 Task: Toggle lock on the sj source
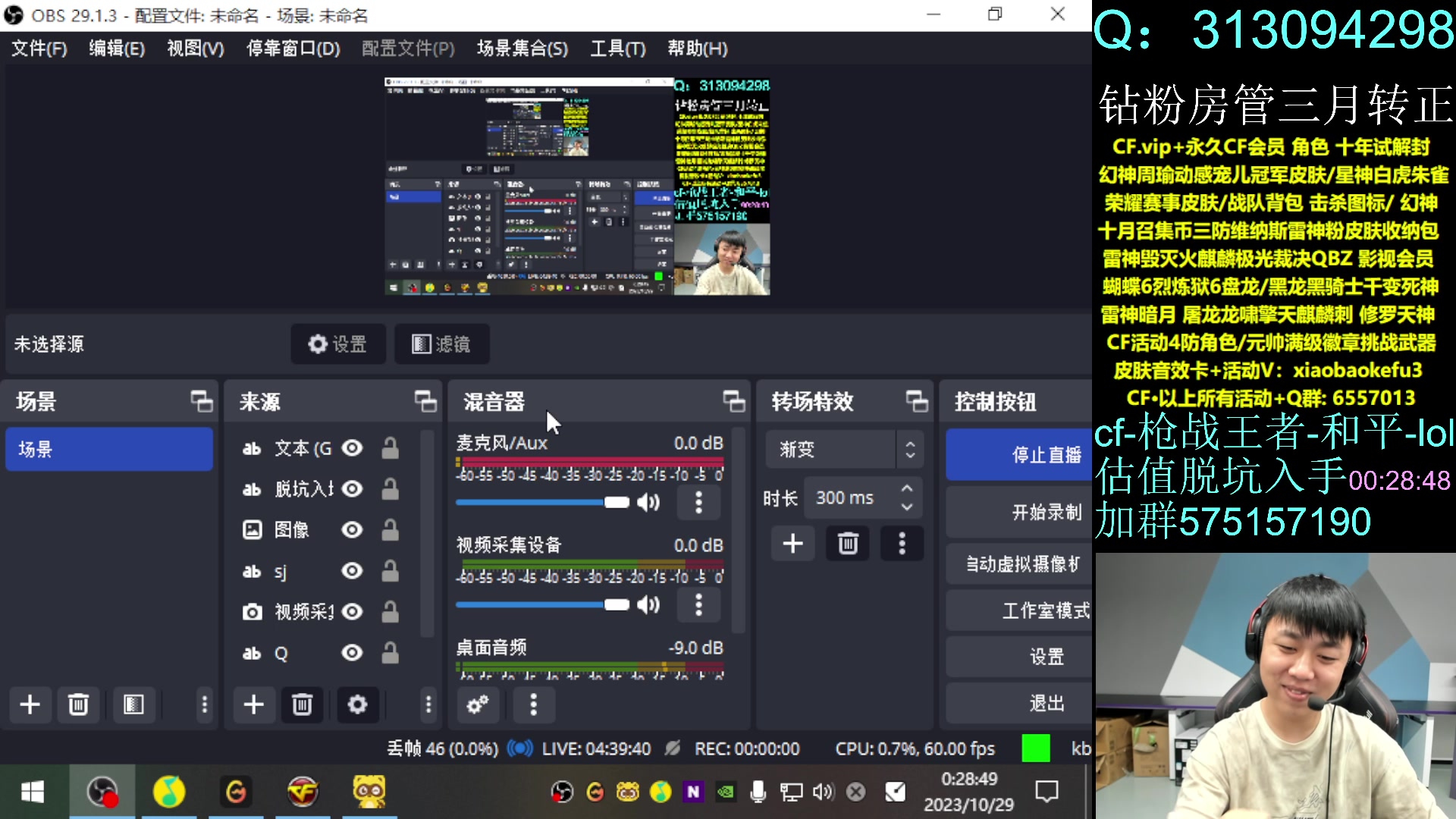[x=391, y=571]
